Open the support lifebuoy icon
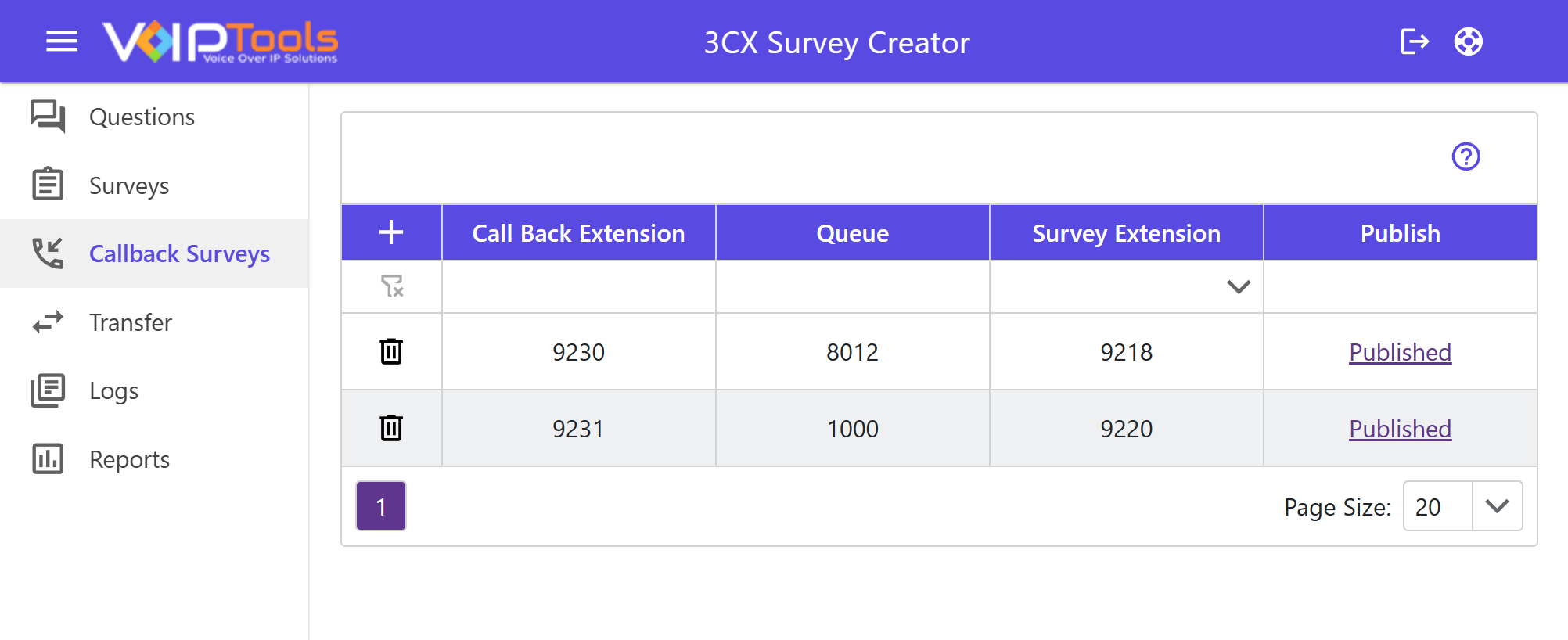Screen dimensions: 1568x640 click(x=1469, y=41)
